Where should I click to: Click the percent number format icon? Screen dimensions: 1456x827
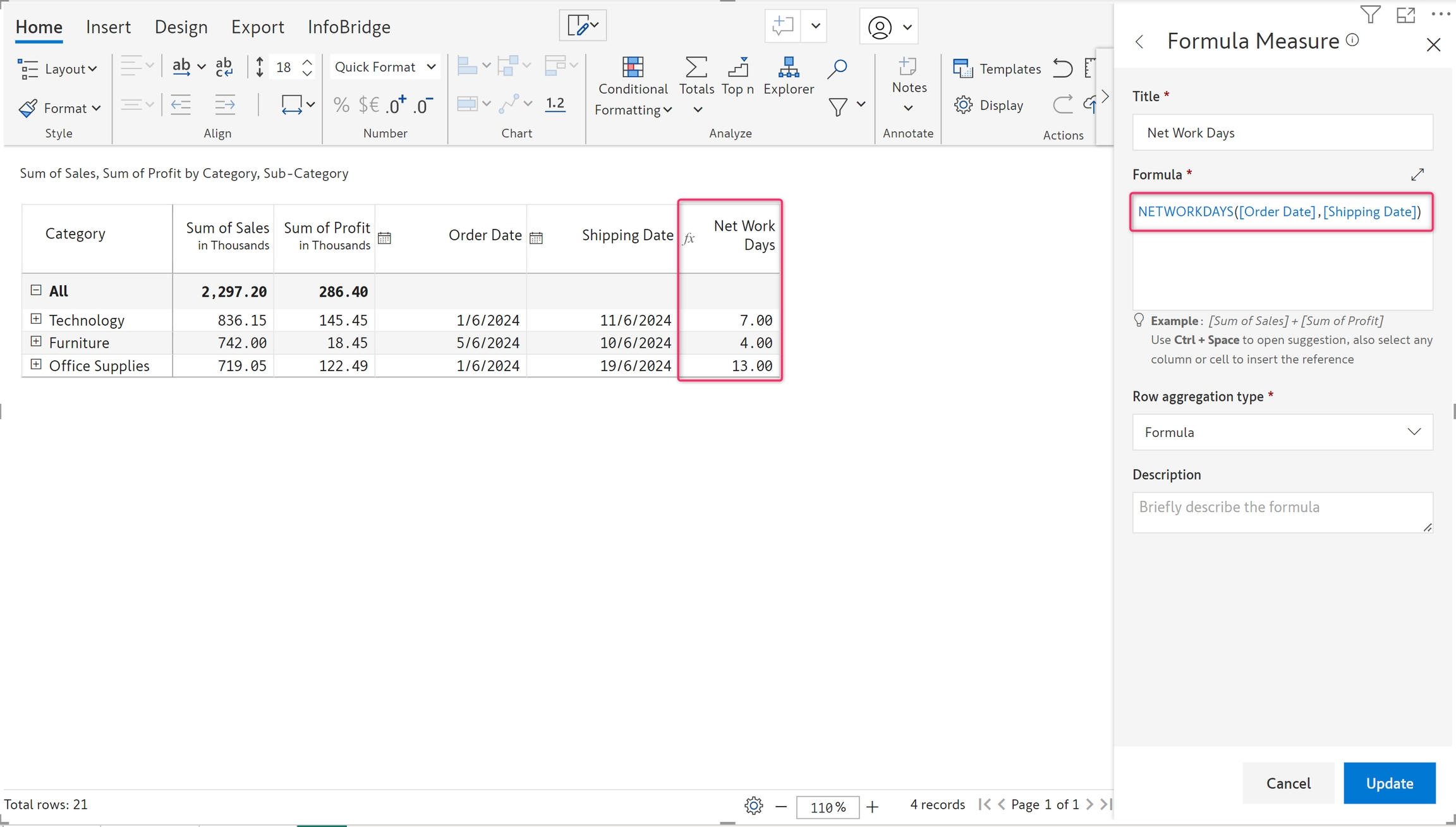[341, 105]
